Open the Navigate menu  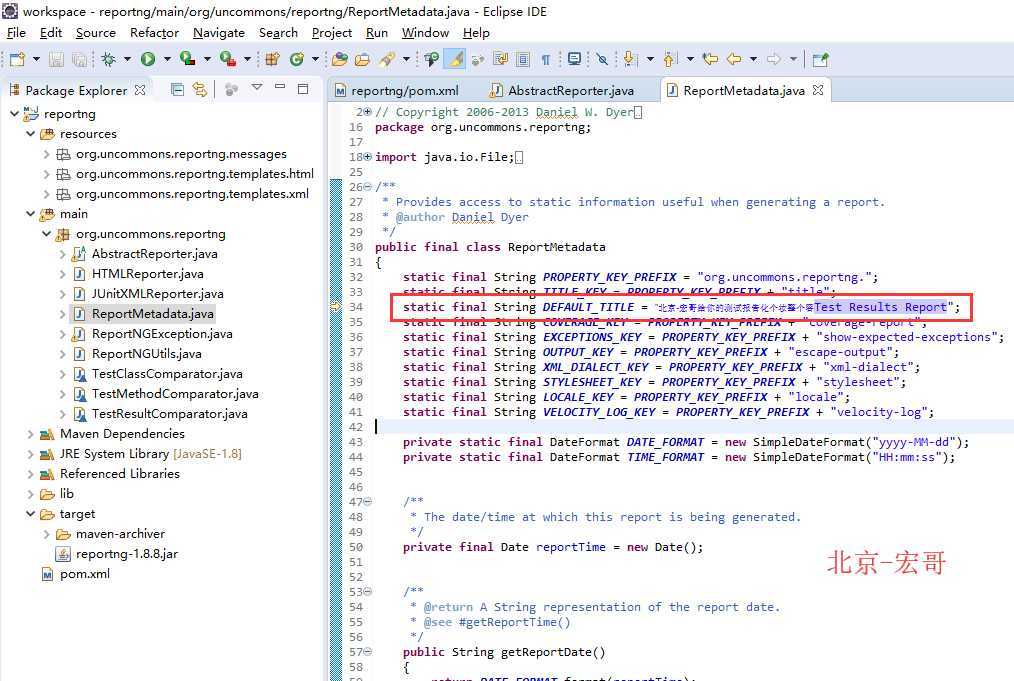tap(219, 32)
